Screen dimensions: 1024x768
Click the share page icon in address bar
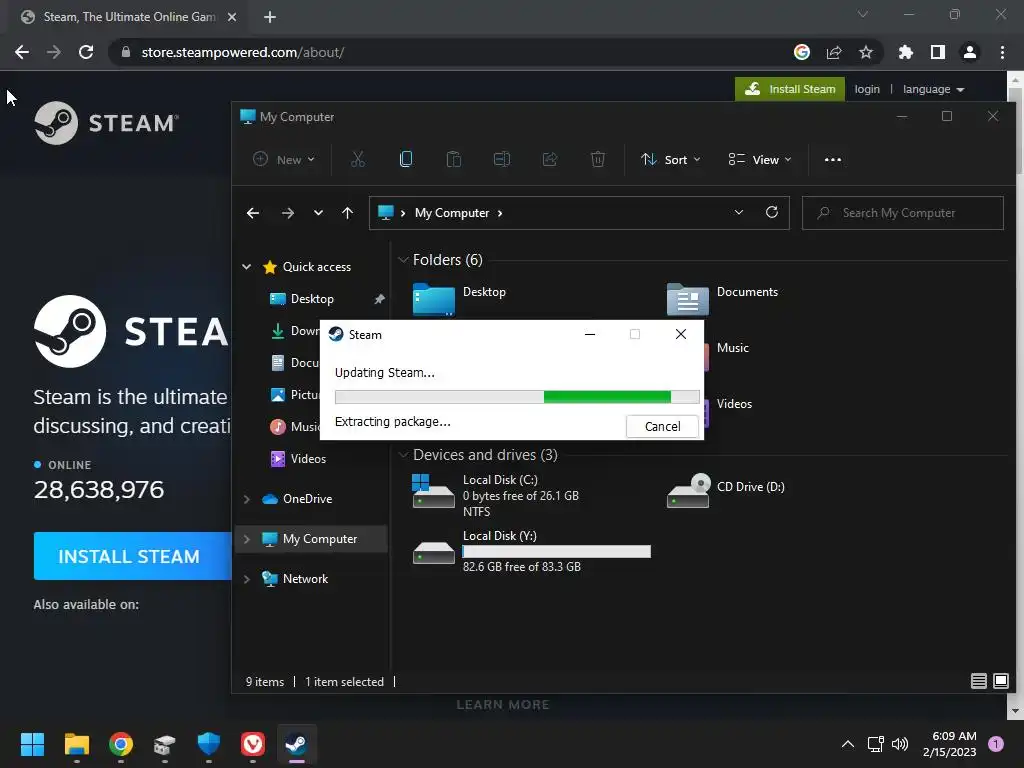click(x=834, y=52)
